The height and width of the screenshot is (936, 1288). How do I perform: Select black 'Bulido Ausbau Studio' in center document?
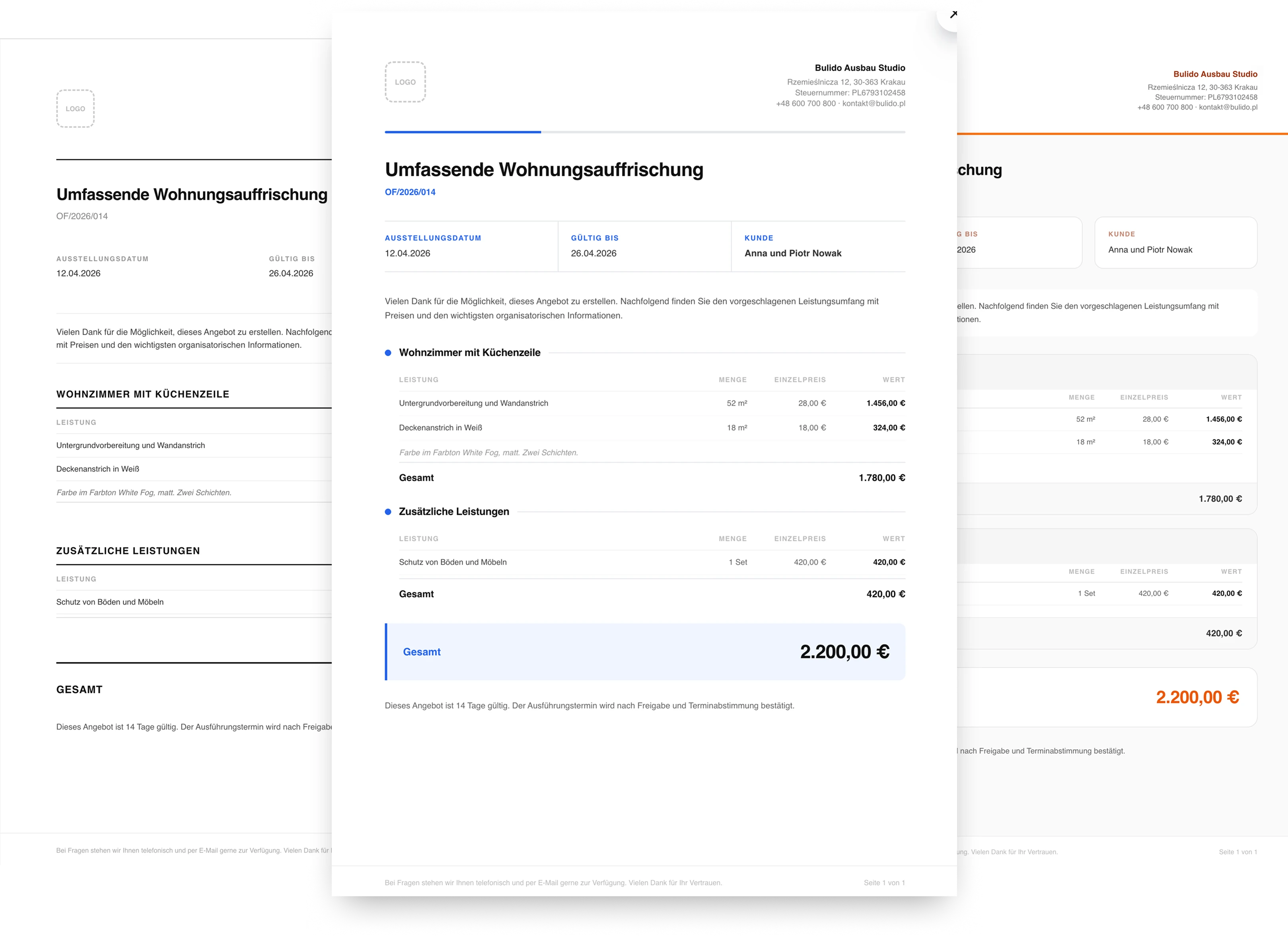(x=860, y=68)
